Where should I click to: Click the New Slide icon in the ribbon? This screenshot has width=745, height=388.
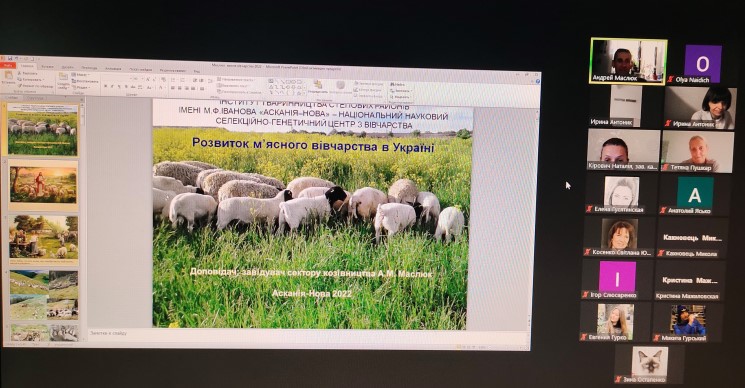[x=63, y=76]
